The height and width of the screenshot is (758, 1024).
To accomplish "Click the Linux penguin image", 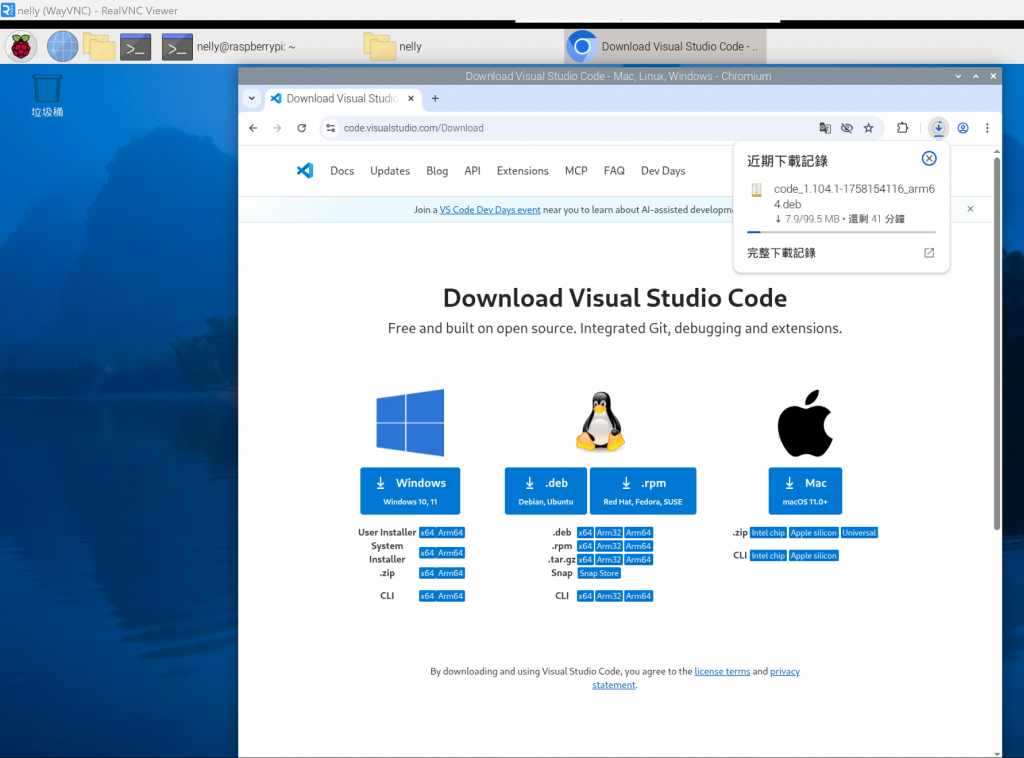I will pos(600,422).
